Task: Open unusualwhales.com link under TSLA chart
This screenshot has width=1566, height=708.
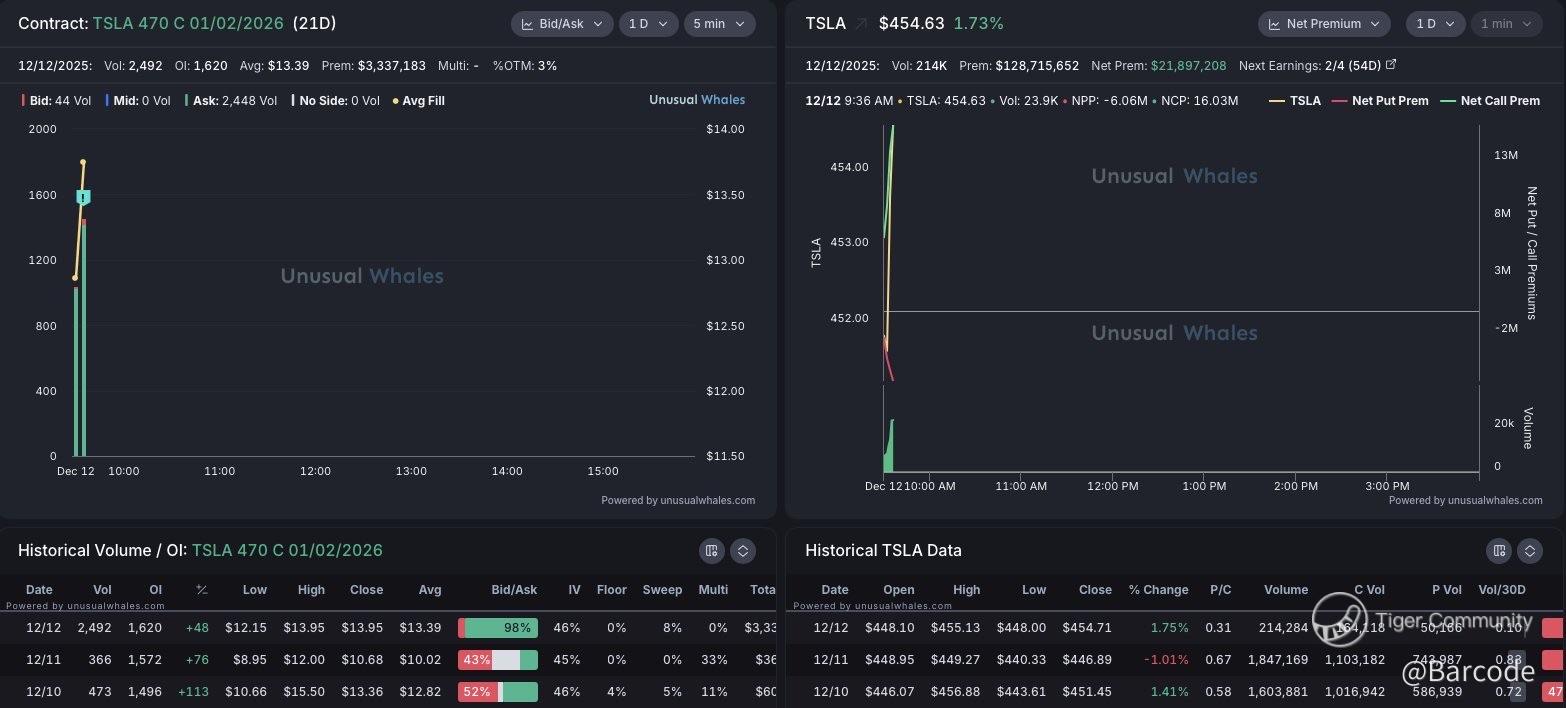Action: point(1495,500)
